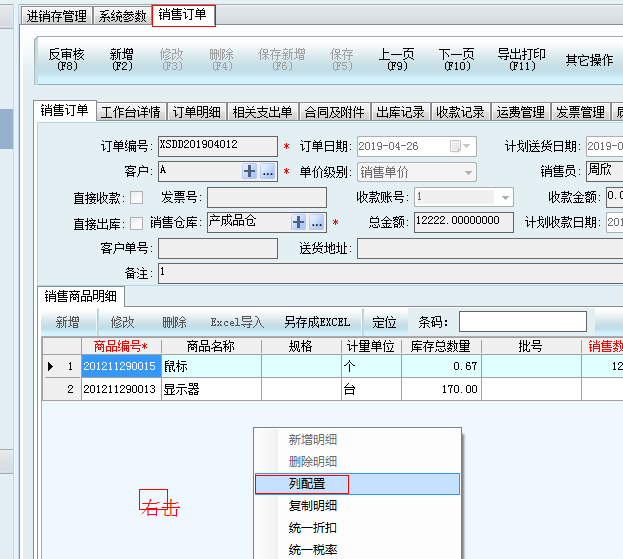Open the 收款账号 dropdown list

[x=505, y=197]
